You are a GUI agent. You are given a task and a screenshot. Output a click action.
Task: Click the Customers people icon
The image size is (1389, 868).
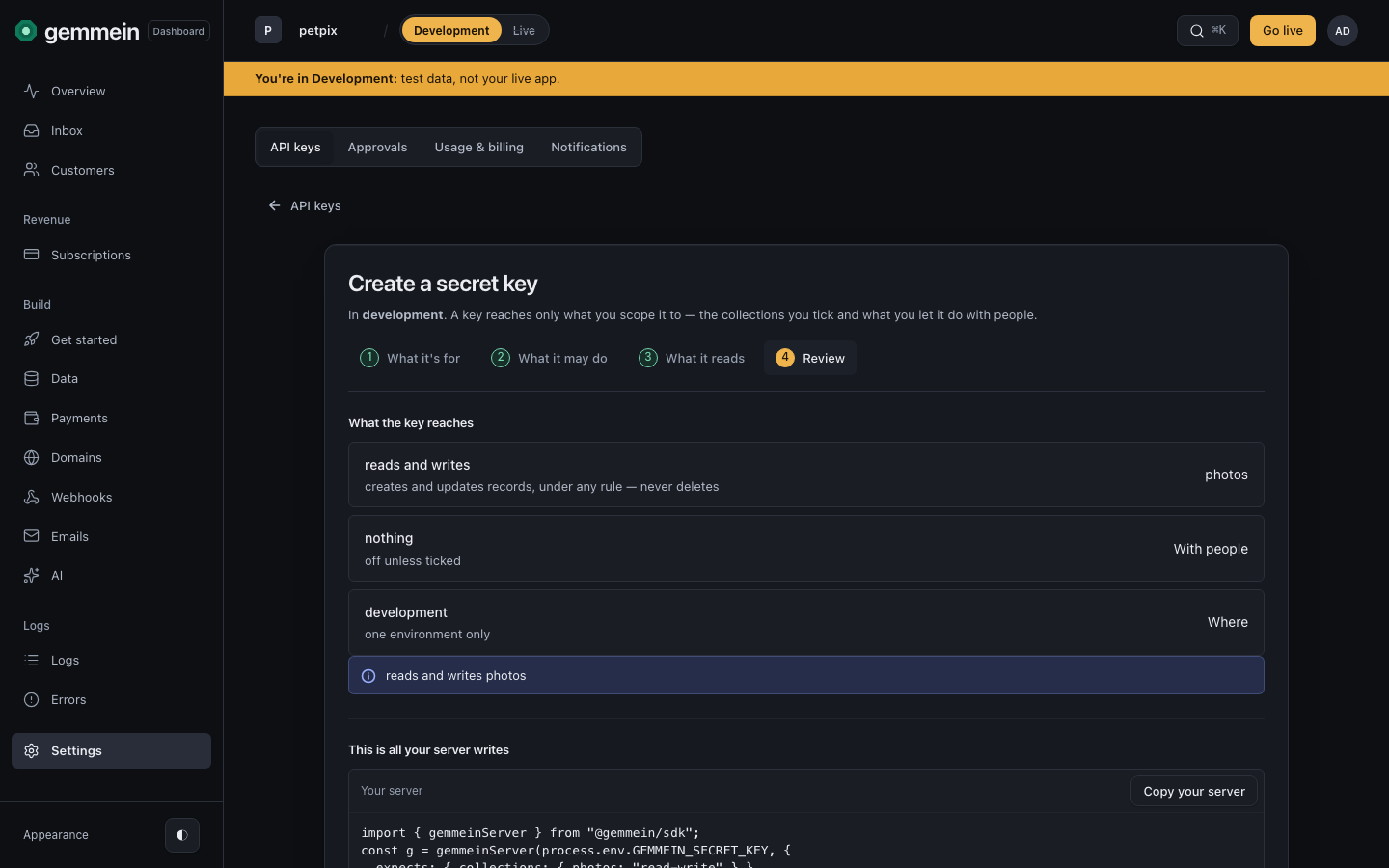point(32,170)
